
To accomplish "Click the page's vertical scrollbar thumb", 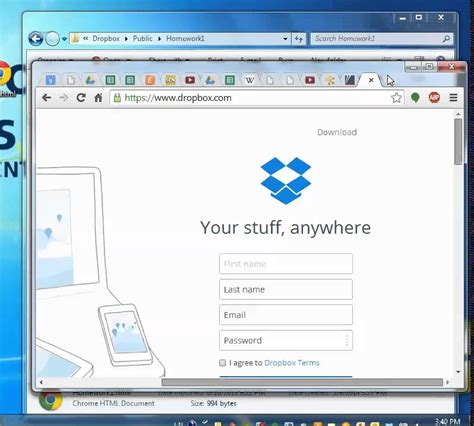I will pyautogui.click(x=458, y=141).
